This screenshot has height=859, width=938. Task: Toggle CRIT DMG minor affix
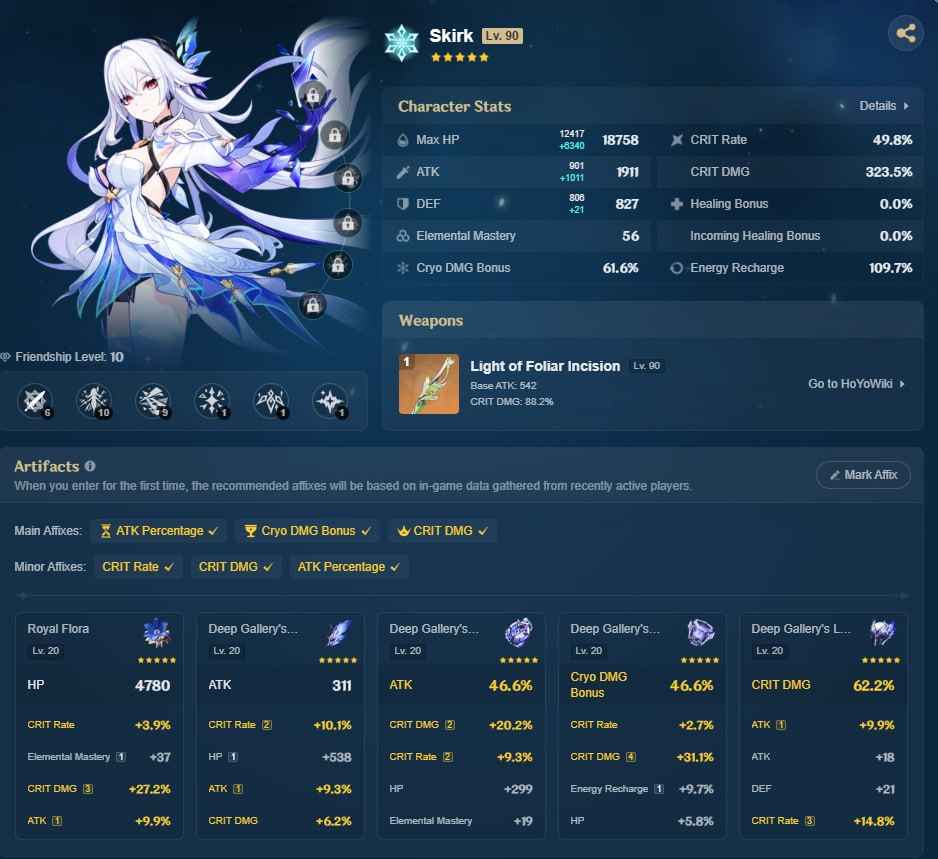235,566
